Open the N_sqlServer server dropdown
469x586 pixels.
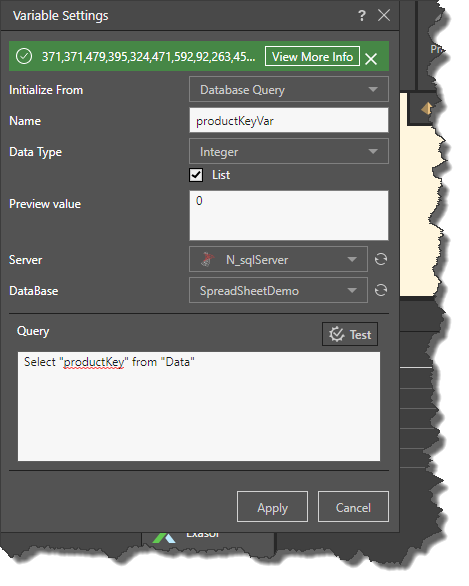[x=278, y=259]
